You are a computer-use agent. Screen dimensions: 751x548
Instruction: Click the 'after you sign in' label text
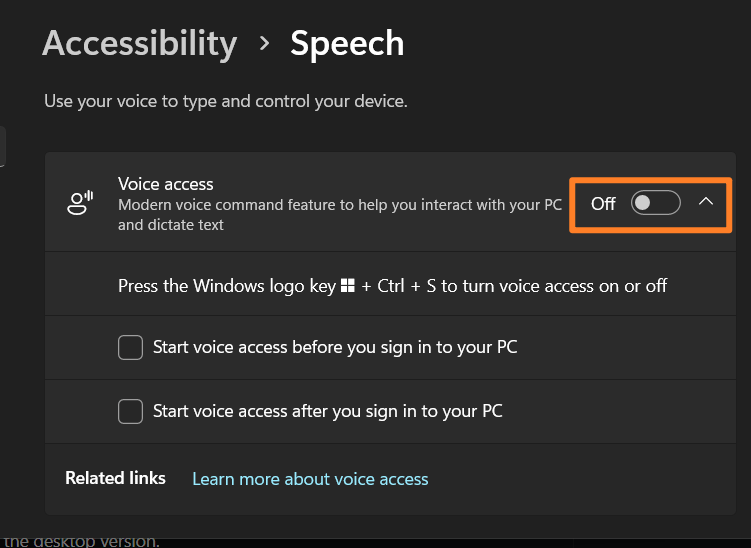[x=328, y=411]
